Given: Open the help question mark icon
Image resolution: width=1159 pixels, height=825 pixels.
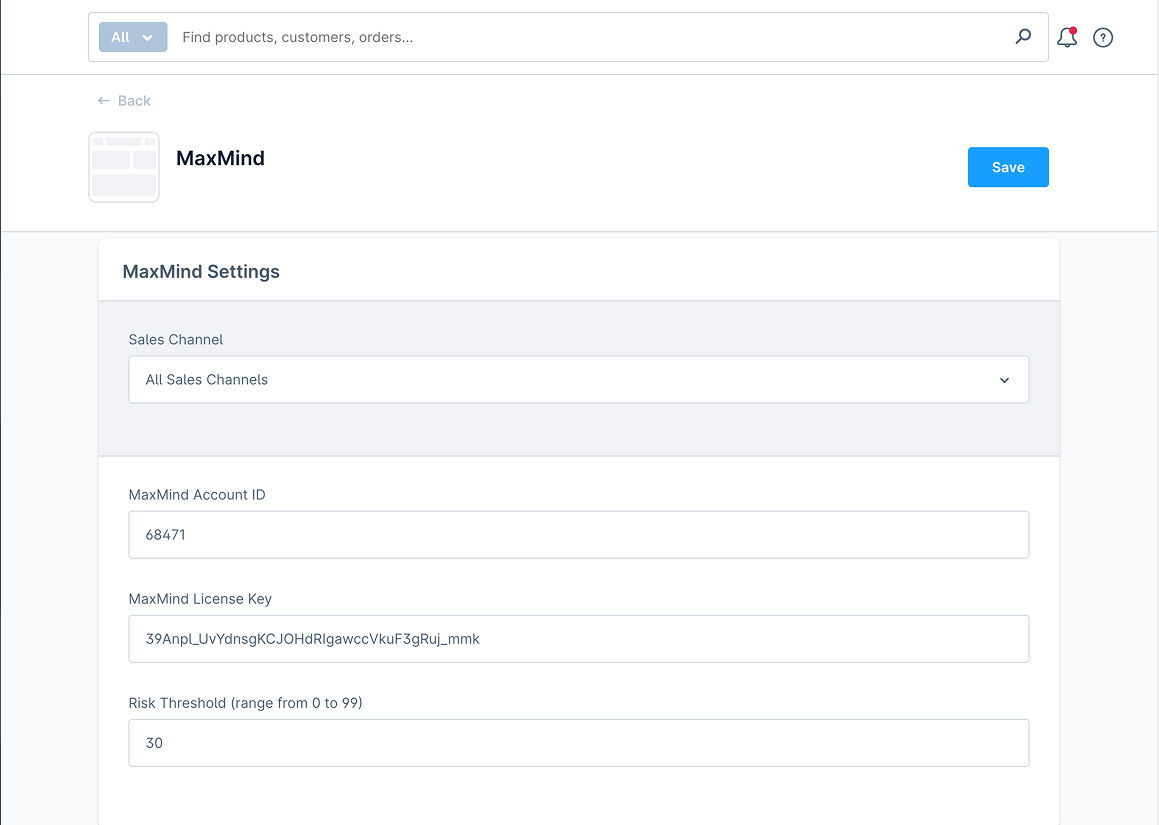Looking at the screenshot, I should point(1103,38).
